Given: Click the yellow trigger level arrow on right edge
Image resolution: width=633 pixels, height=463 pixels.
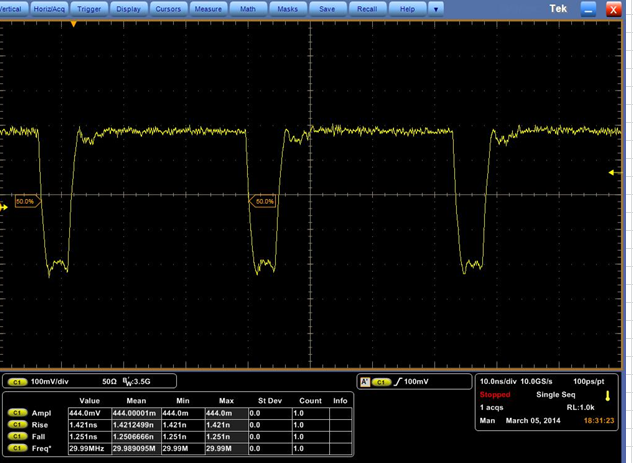Looking at the screenshot, I should (x=614, y=173).
